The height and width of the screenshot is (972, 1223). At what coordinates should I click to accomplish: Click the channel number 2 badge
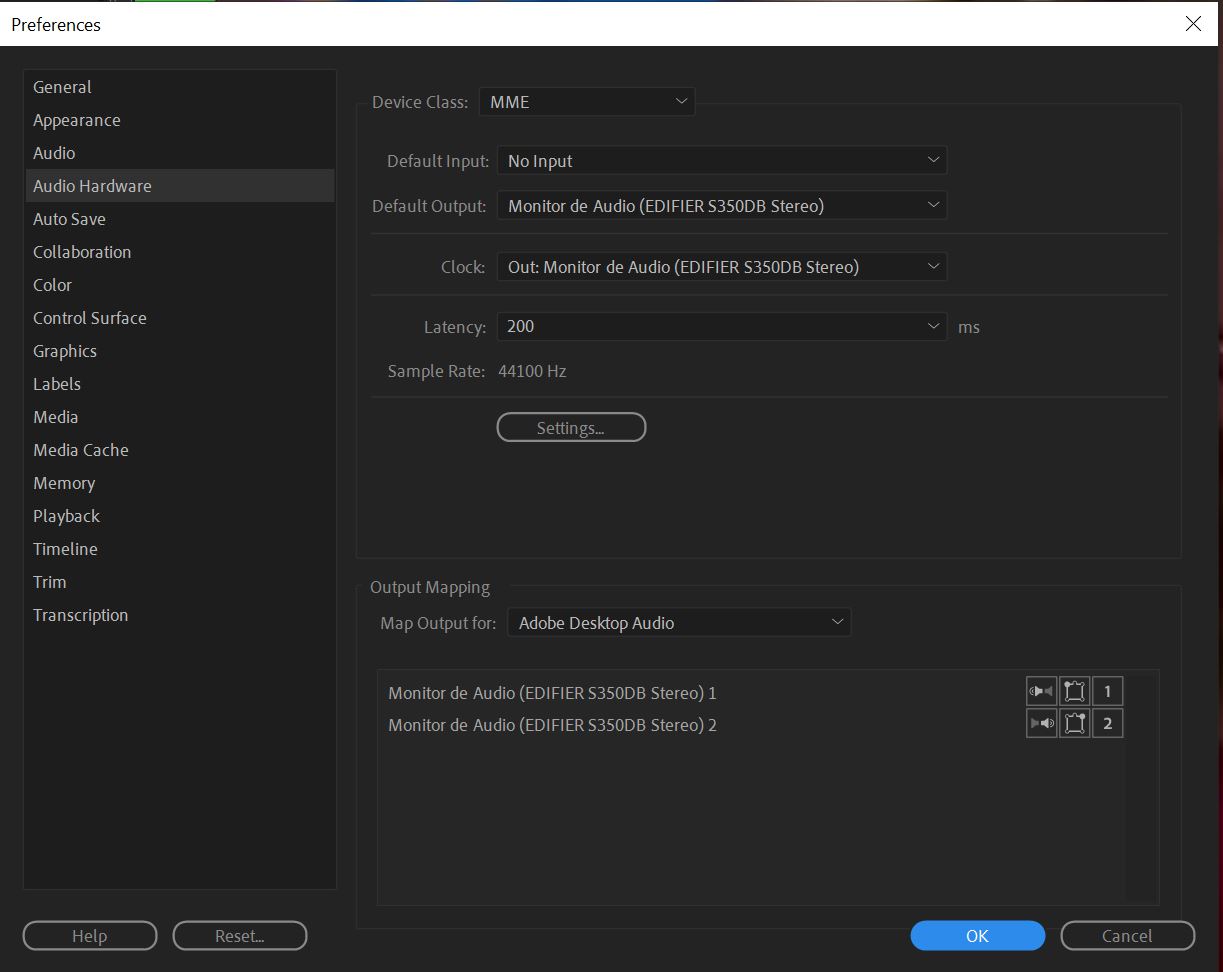tap(1107, 723)
